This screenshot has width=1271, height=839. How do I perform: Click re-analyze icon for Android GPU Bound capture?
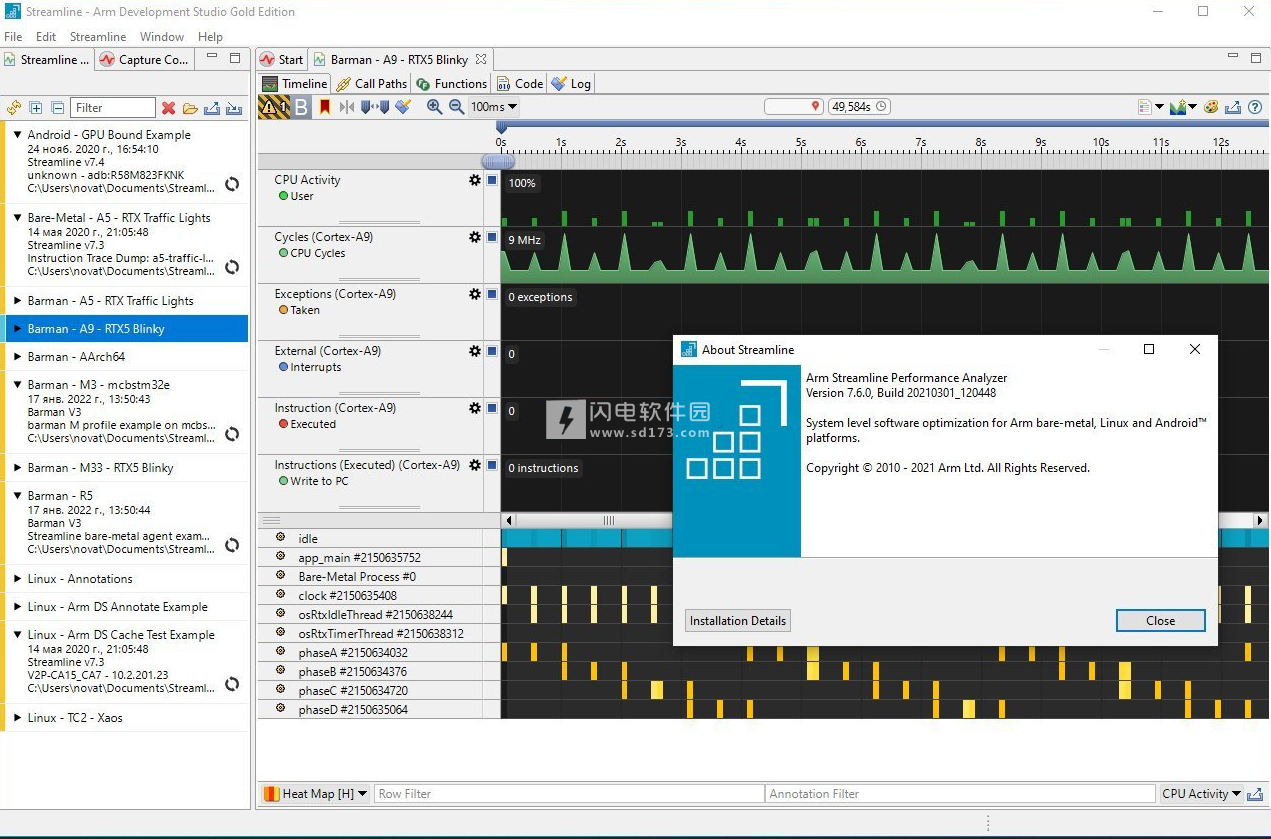pyautogui.click(x=232, y=184)
